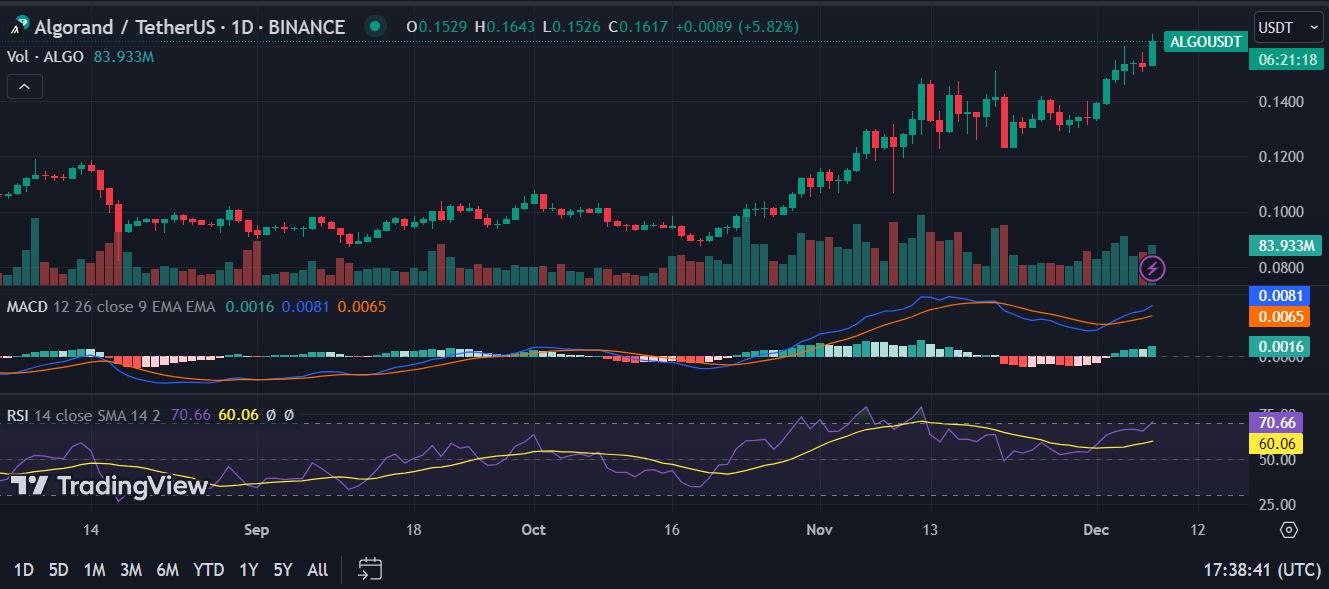Show the All time range

coord(317,570)
